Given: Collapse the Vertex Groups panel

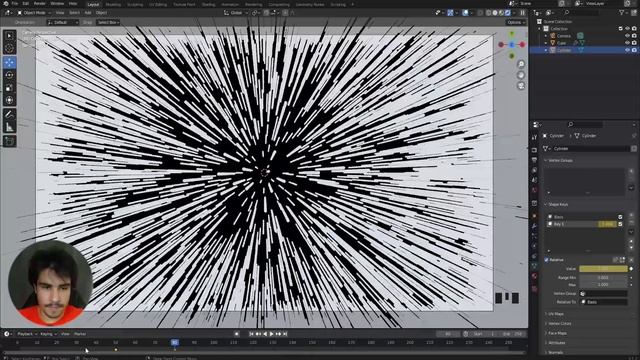Looking at the screenshot, I should [x=560, y=160].
